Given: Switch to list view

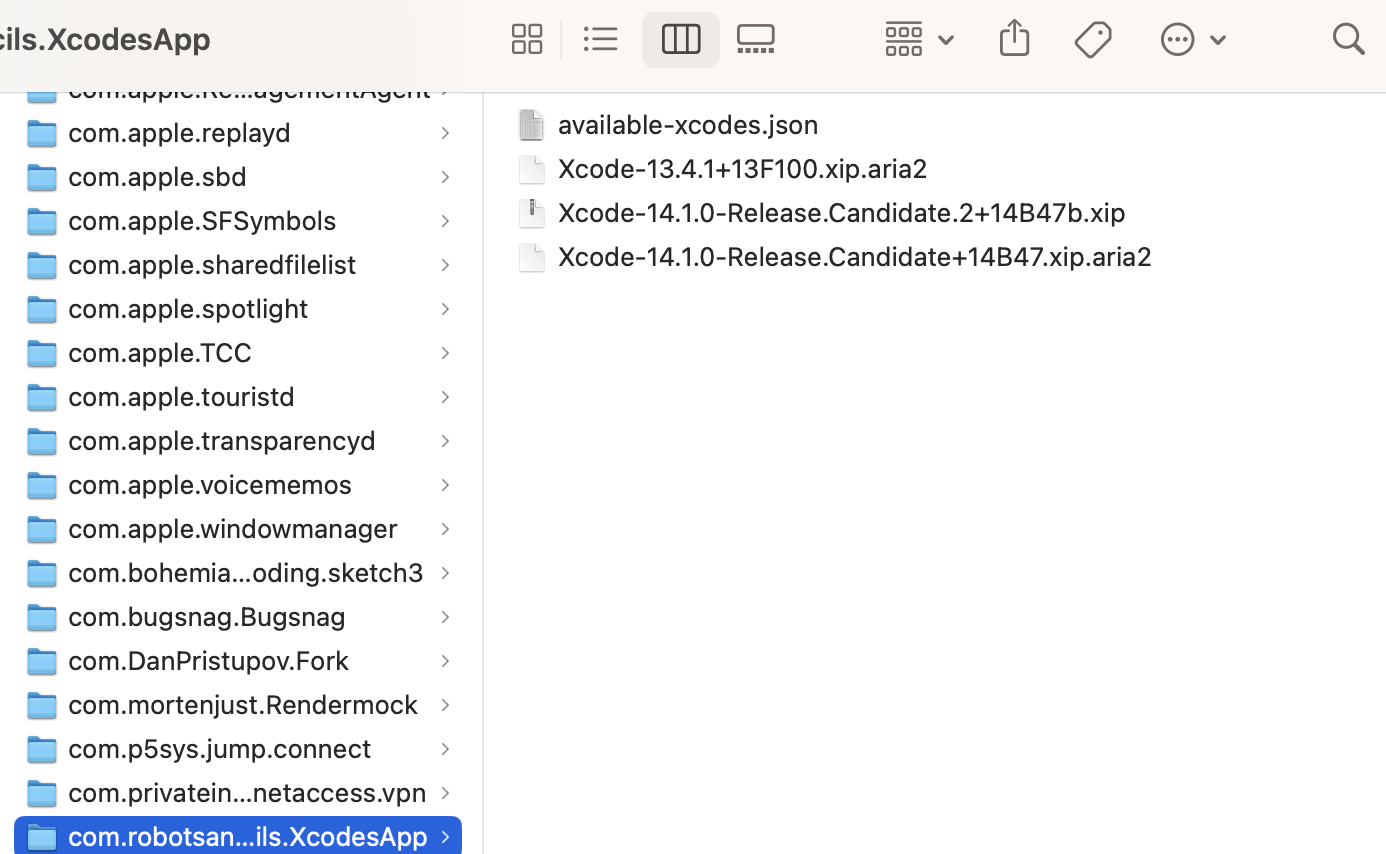Looking at the screenshot, I should (x=601, y=39).
